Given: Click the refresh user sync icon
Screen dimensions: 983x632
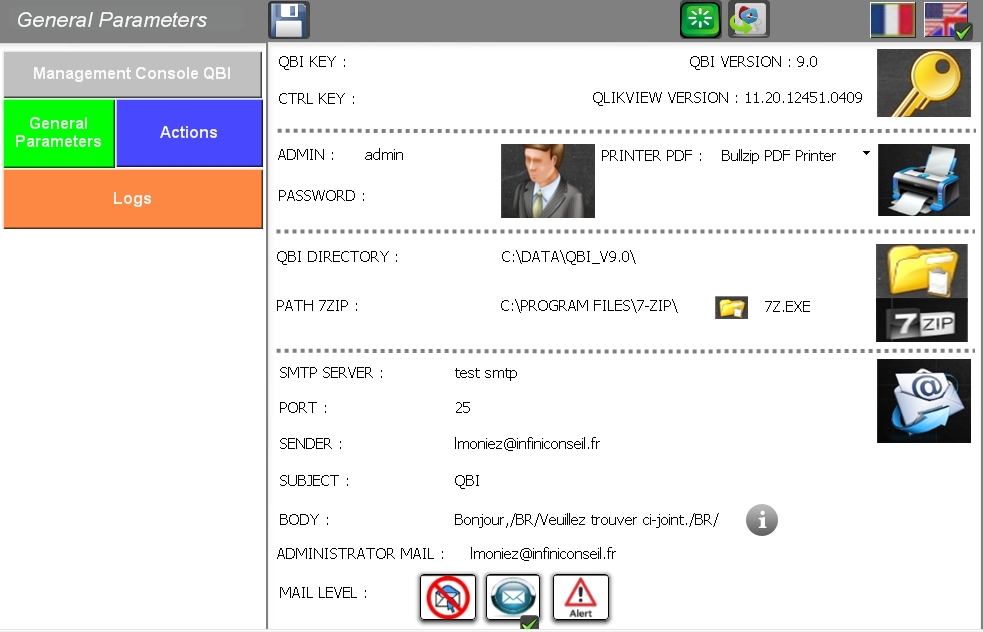Looking at the screenshot, I should click(749, 19).
